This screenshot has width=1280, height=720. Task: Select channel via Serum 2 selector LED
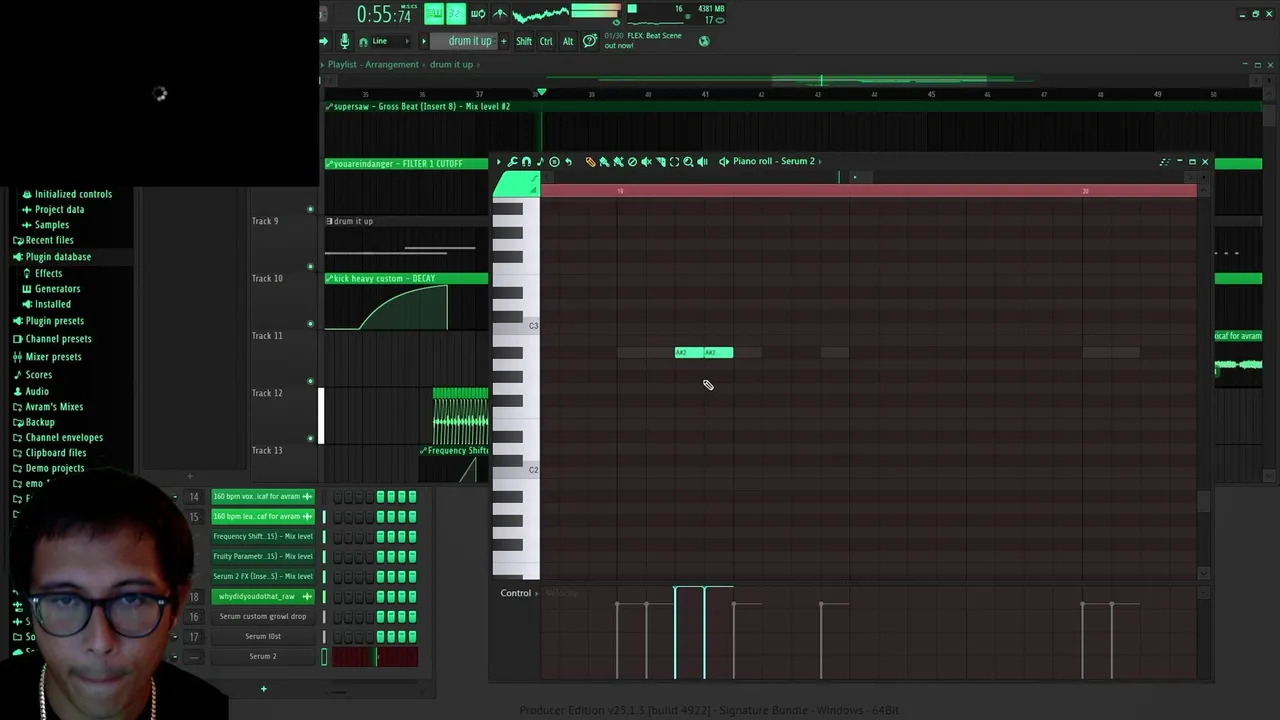(324, 656)
